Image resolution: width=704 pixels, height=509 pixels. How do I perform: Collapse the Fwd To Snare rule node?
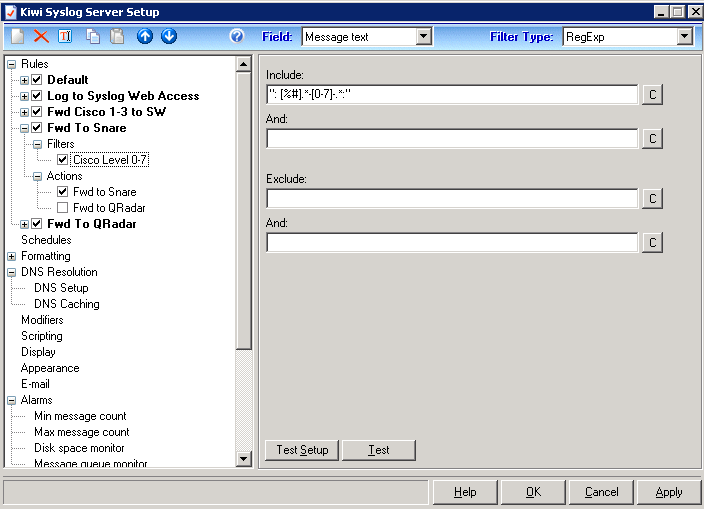[x=25, y=128]
